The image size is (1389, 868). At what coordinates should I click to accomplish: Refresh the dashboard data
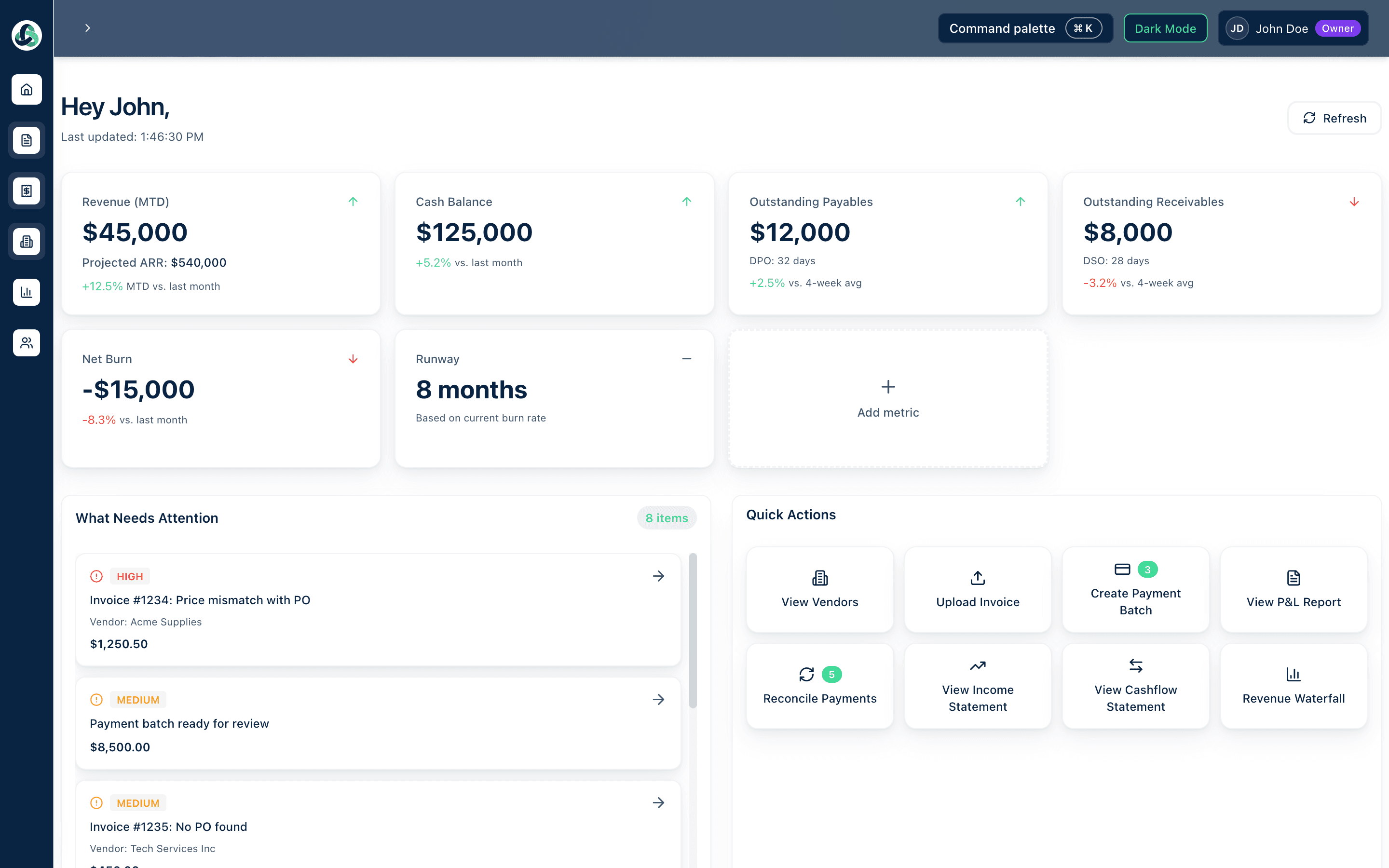tap(1335, 118)
